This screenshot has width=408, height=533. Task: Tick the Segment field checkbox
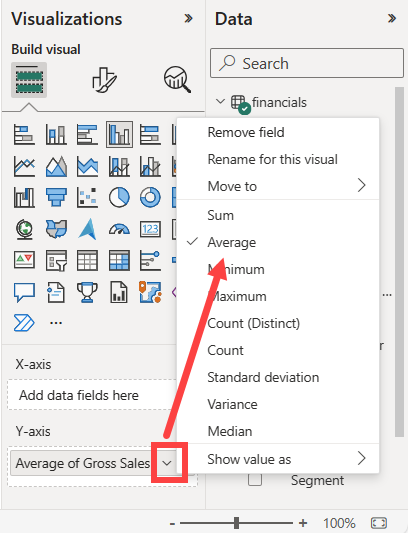click(x=255, y=480)
